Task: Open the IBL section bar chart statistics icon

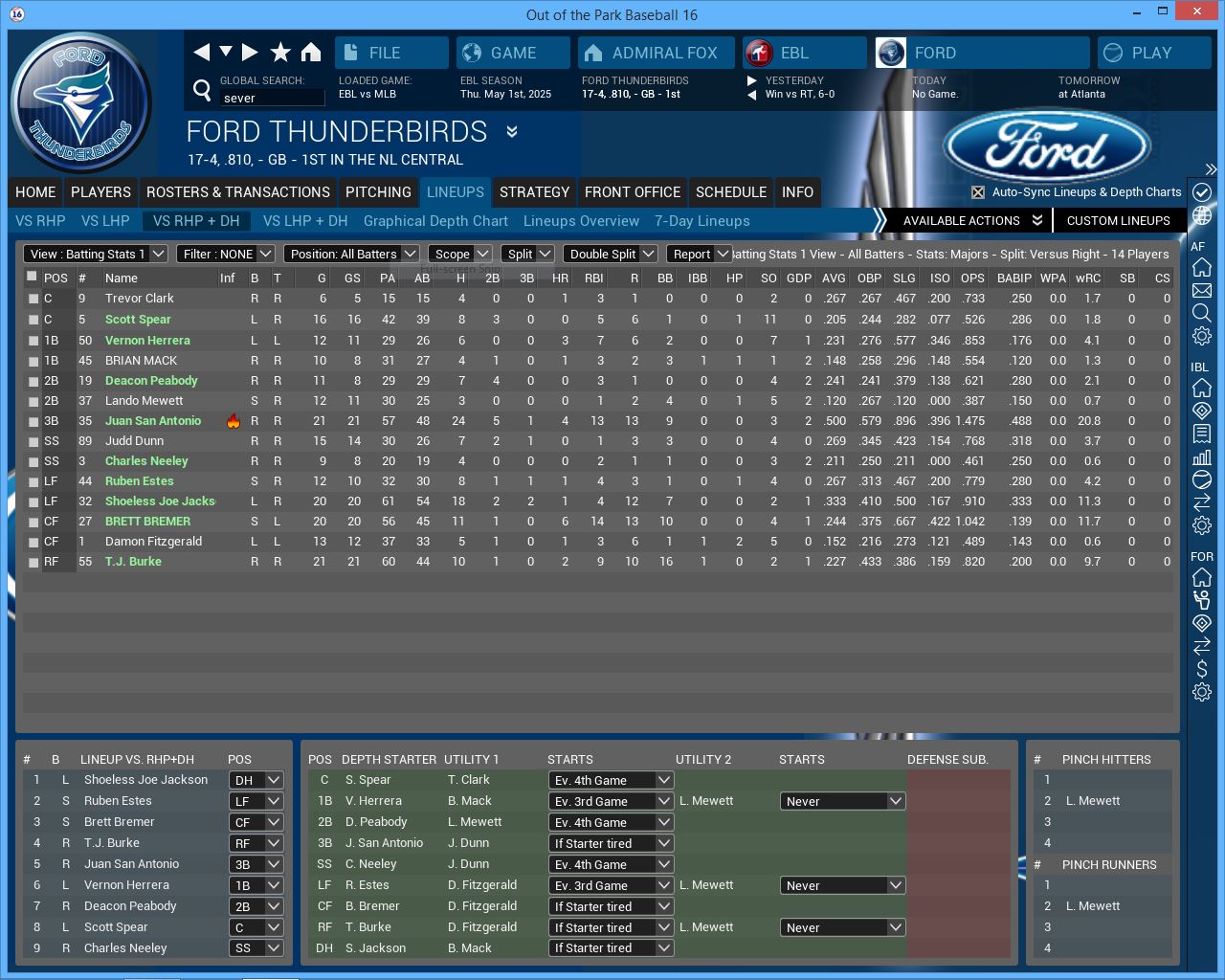Action: pyautogui.click(x=1202, y=457)
